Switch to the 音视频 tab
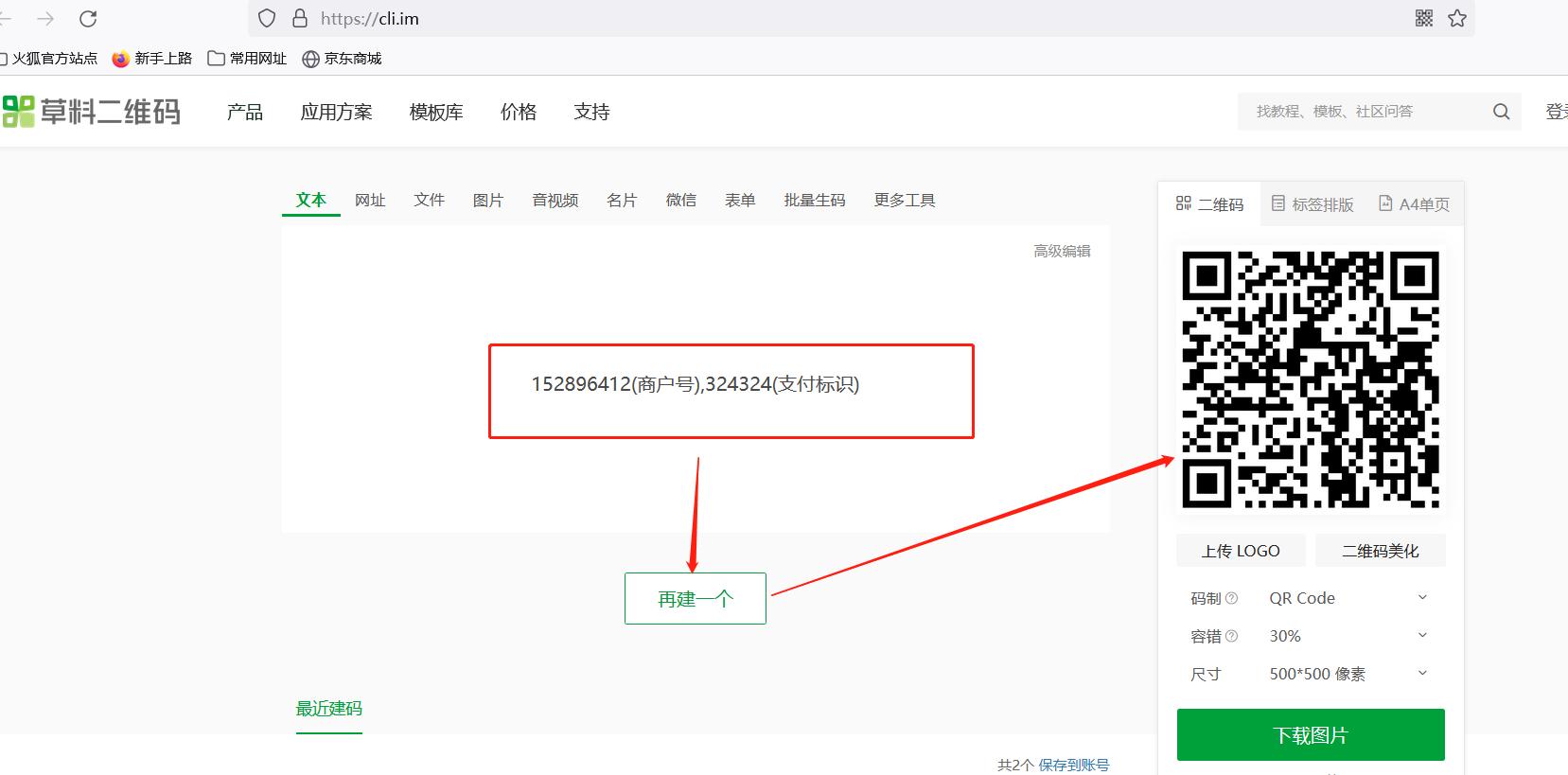The height and width of the screenshot is (775, 1568). tap(555, 200)
